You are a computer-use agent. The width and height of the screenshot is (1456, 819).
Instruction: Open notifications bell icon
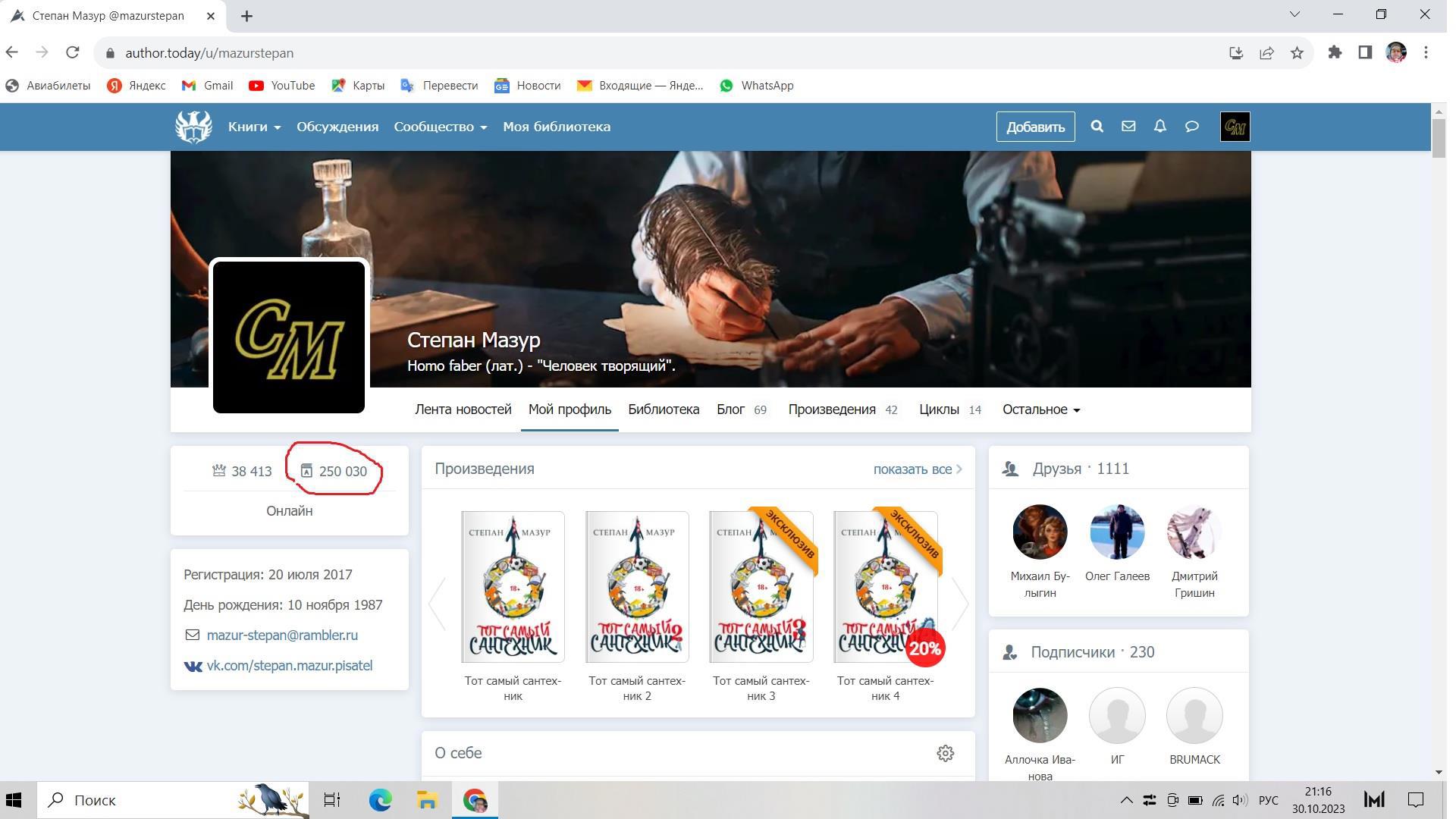[x=1160, y=127]
